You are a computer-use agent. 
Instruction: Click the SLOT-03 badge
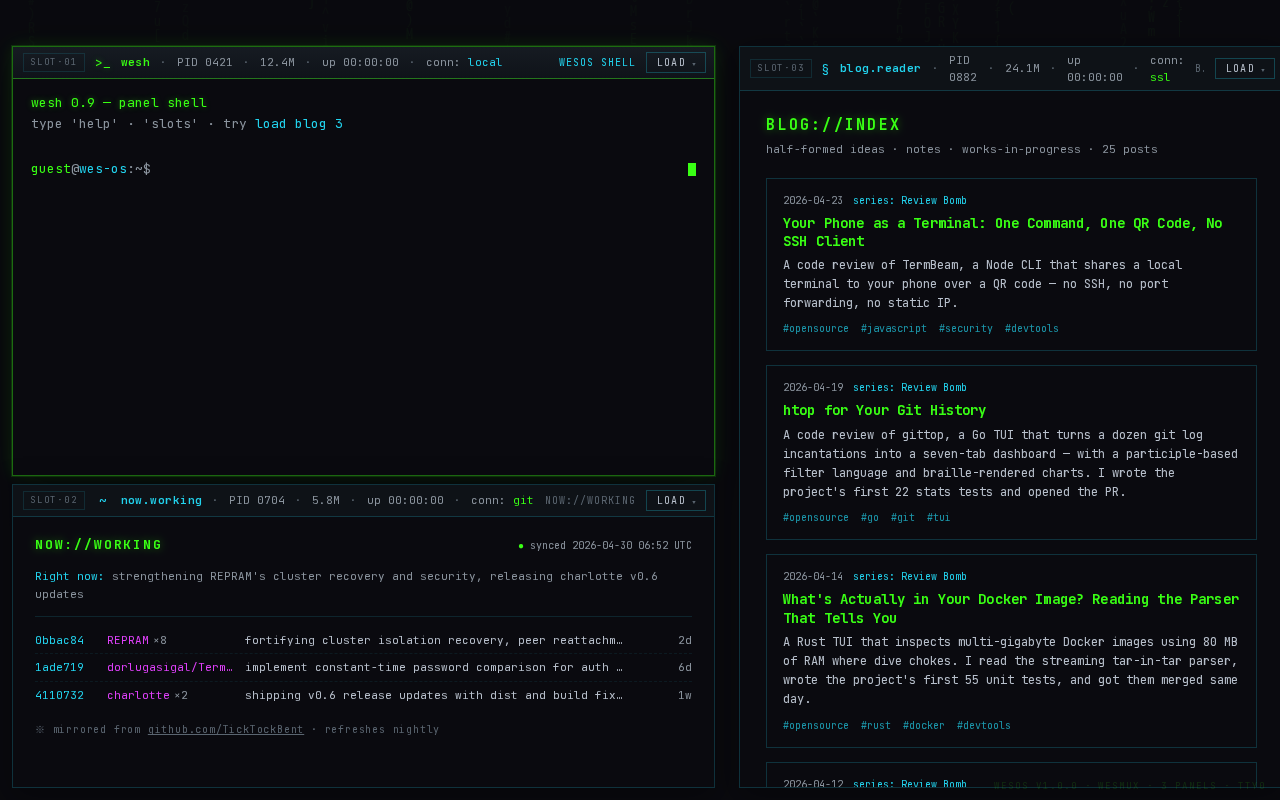coord(781,68)
